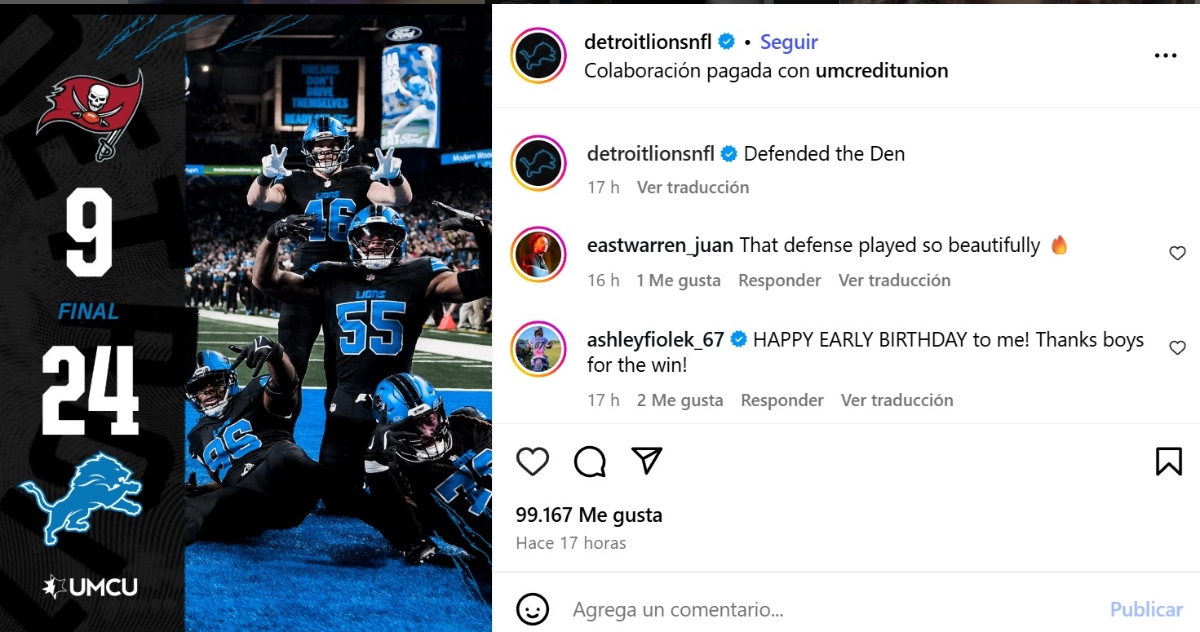Open eastwarren_juan's avatar
The height and width of the screenshot is (632, 1200).
538,254
